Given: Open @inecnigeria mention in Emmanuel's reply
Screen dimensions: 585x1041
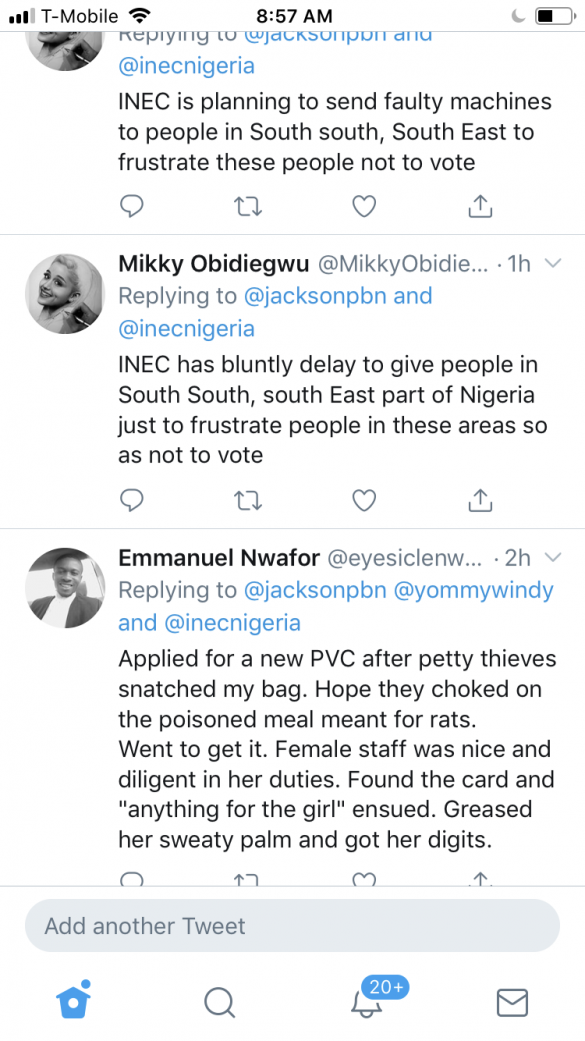Looking at the screenshot, I should coord(232,623).
